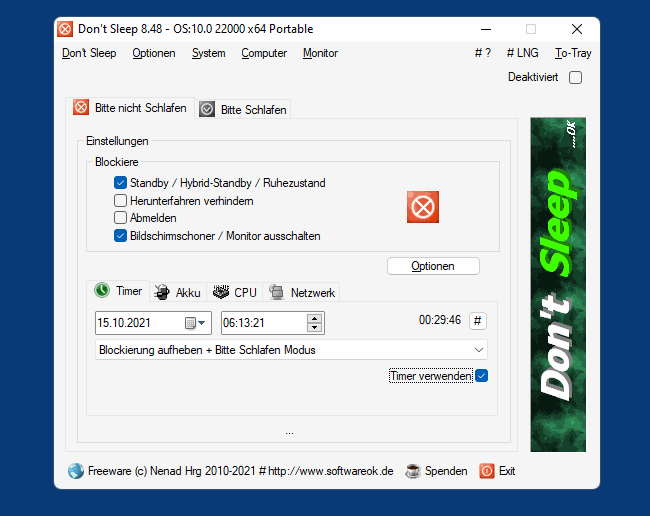This screenshot has width=650, height=516.
Task: Click the Don't Sleep title bar app icon
Action: coord(65,29)
